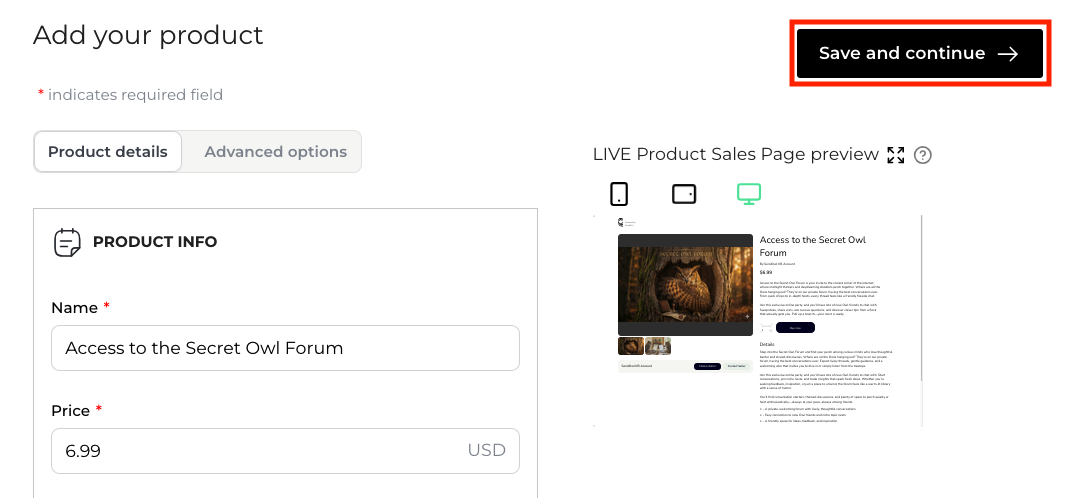Click the main Secret Owl Forum image
This screenshot has height=498, width=1073.
[685, 285]
